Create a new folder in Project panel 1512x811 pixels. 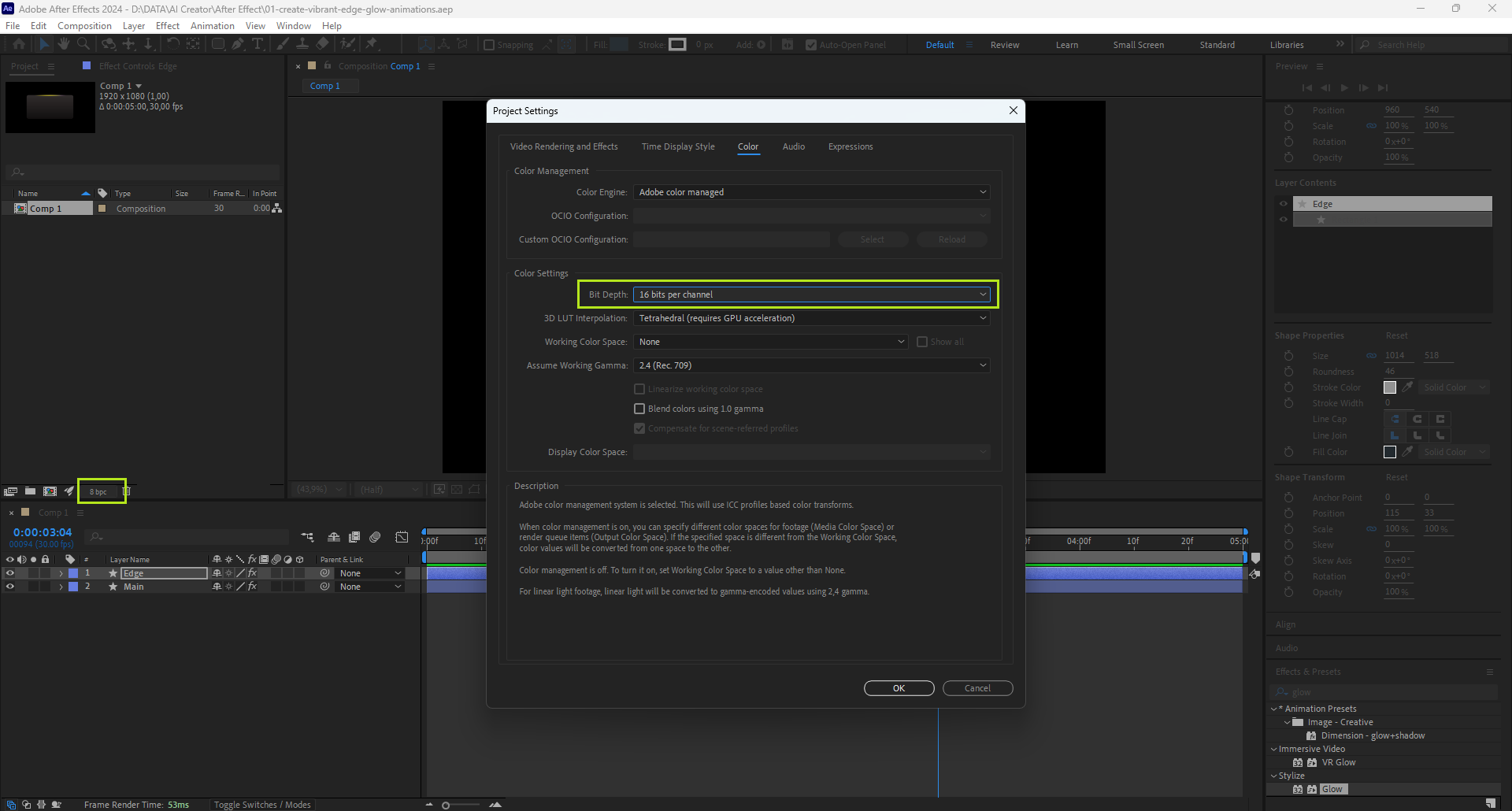coord(30,491)
